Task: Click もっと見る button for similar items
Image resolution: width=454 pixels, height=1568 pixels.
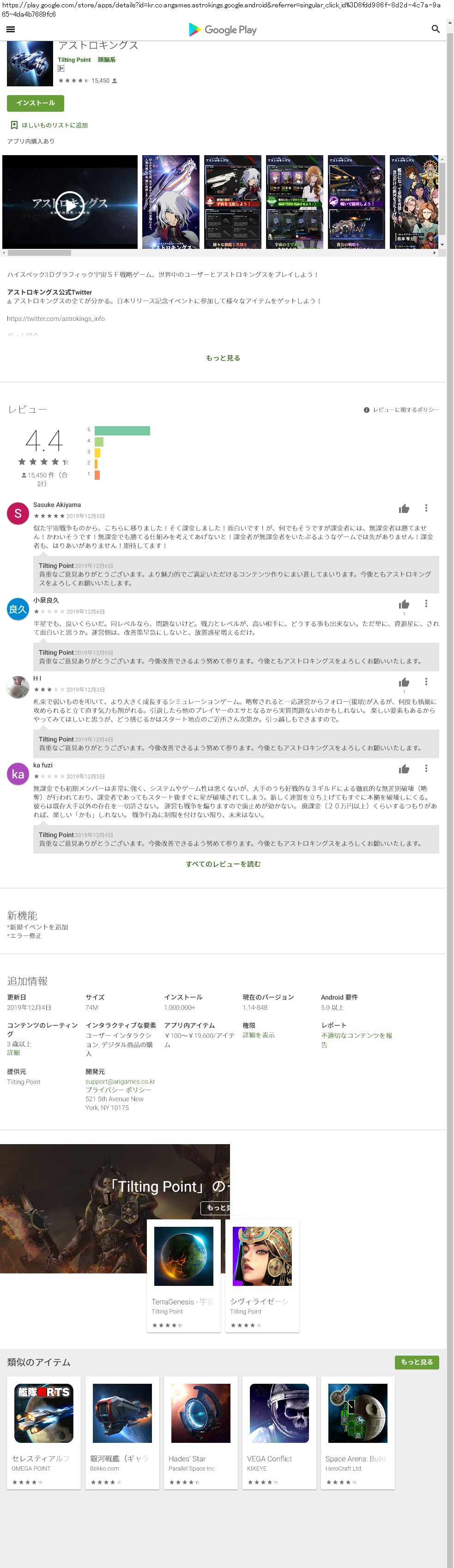Action: (416, 1362)
